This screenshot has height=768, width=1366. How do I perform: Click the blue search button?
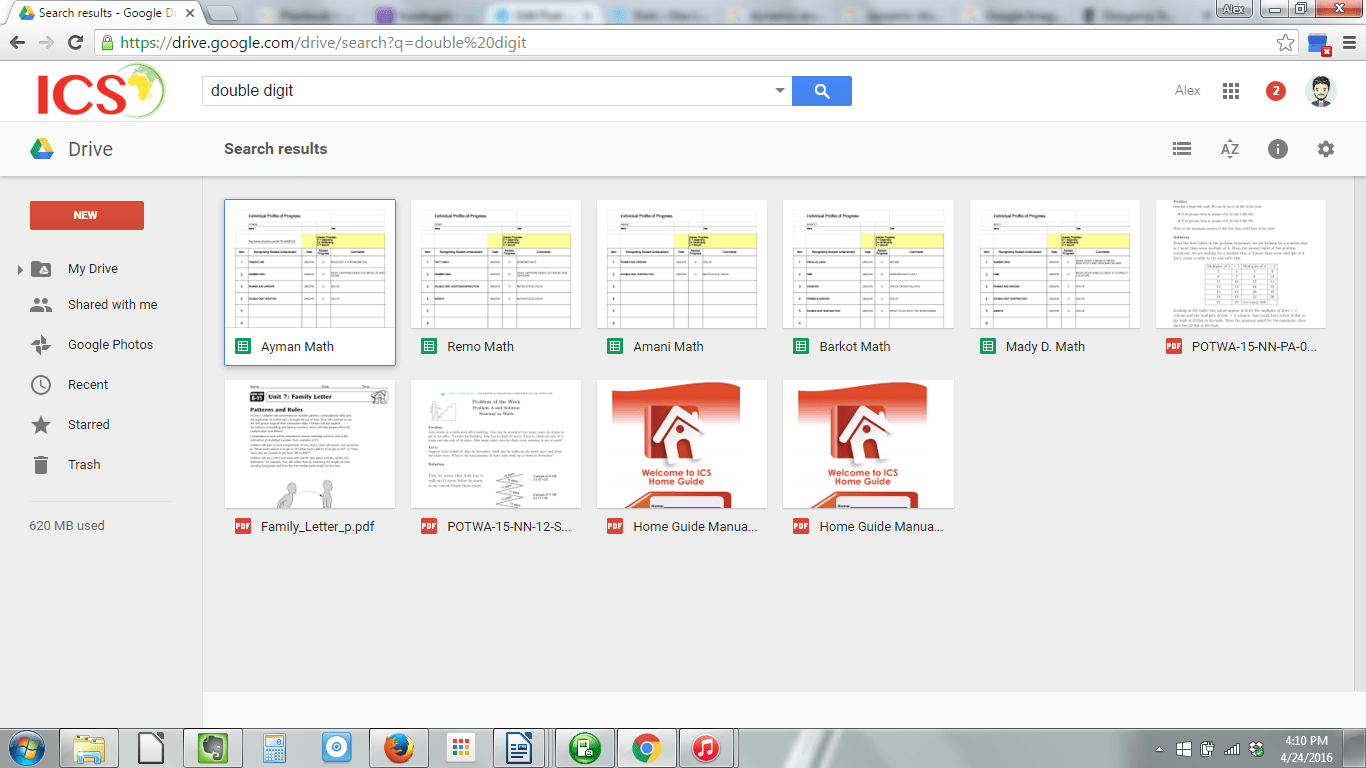821,91
